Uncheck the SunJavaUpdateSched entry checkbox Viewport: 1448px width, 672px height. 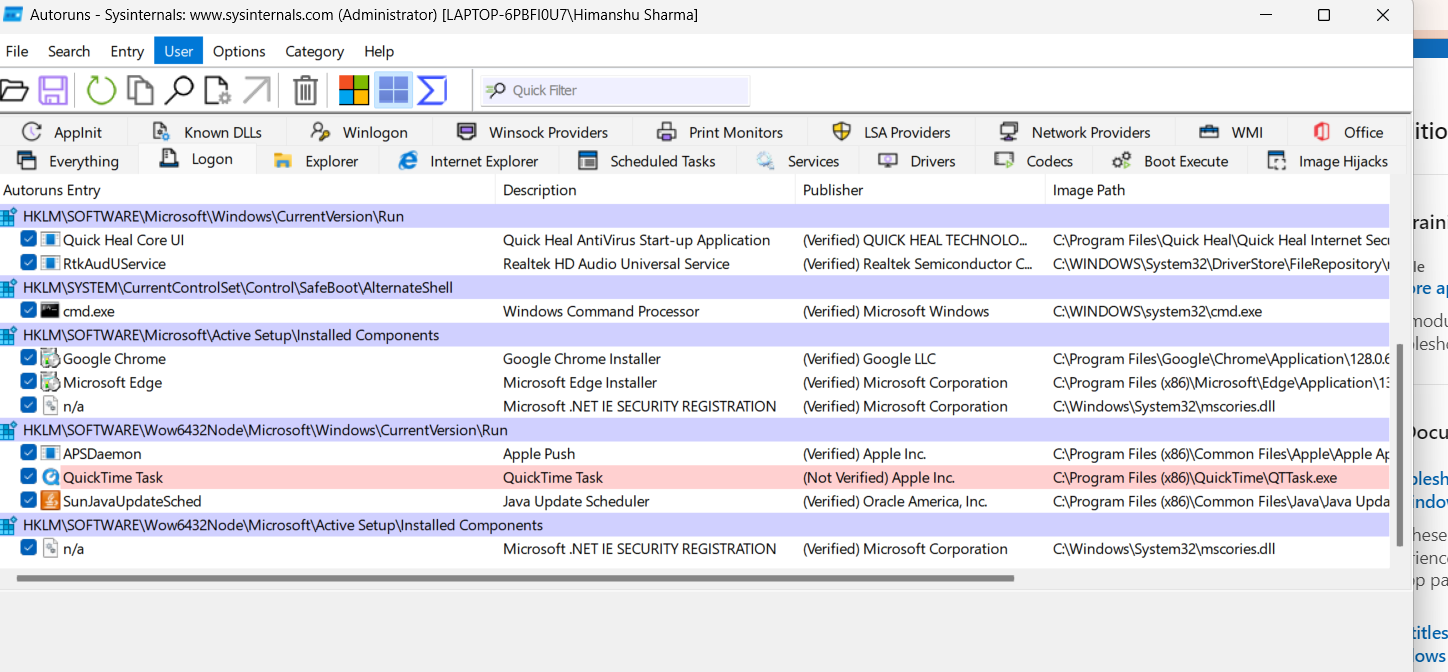click(28, 501)
